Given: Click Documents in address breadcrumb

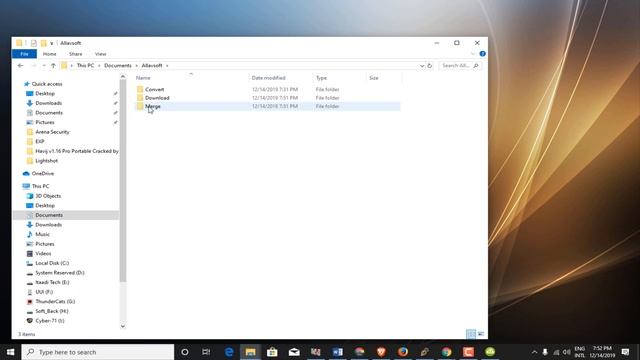Looking at the screenshot, I should 118,65.
